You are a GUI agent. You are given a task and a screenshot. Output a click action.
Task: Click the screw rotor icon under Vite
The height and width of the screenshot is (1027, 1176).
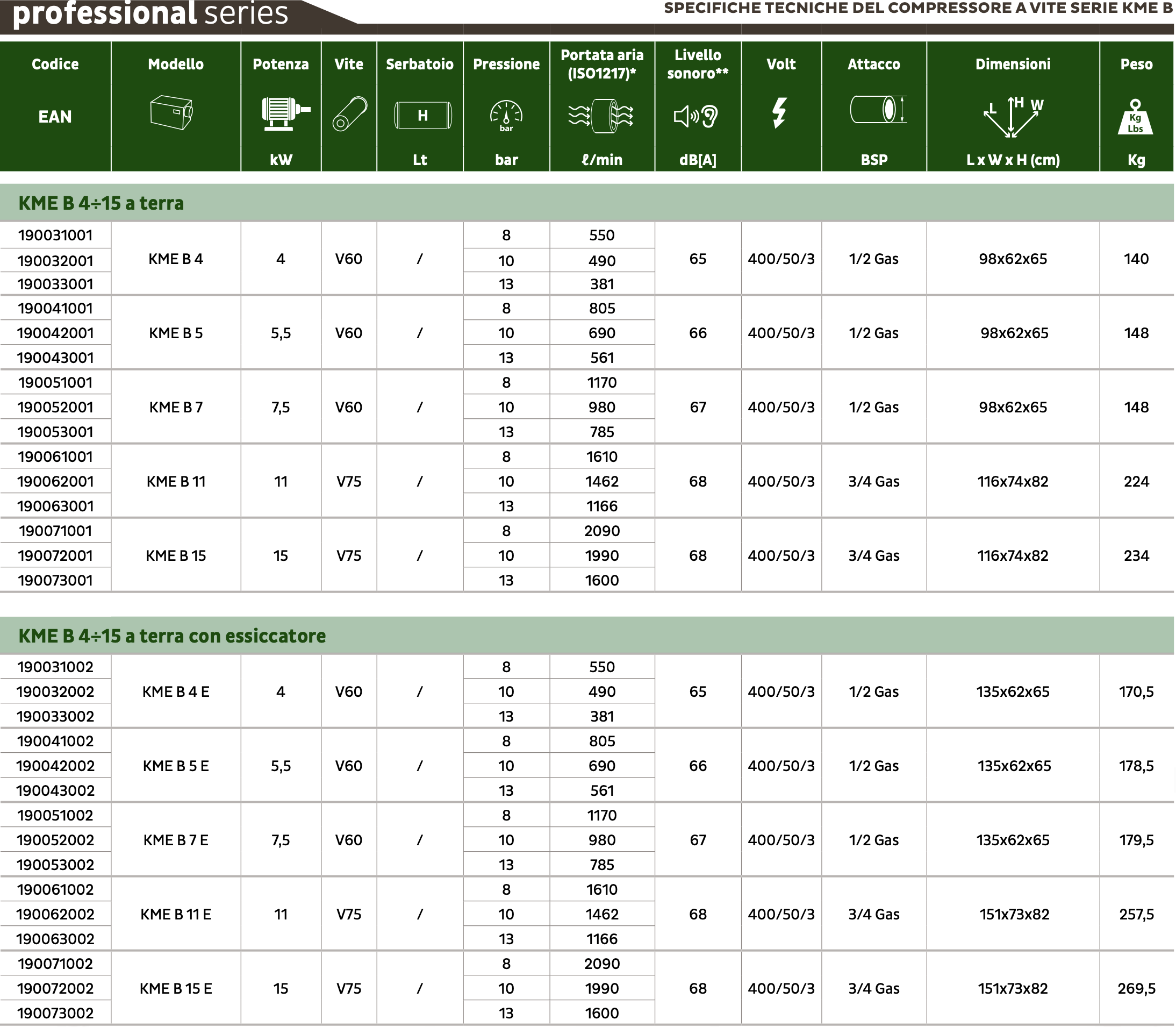point(349,113)
